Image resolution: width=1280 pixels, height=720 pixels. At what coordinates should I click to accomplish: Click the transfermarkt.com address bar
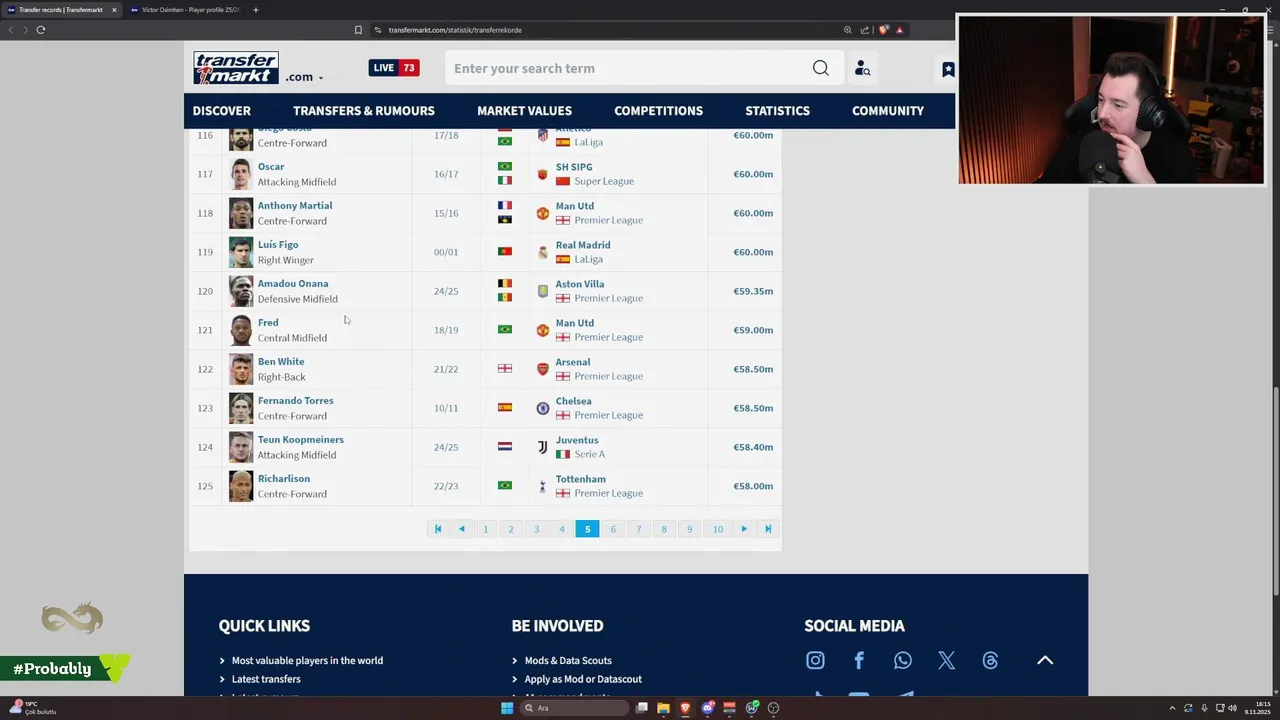click(600, 30)
